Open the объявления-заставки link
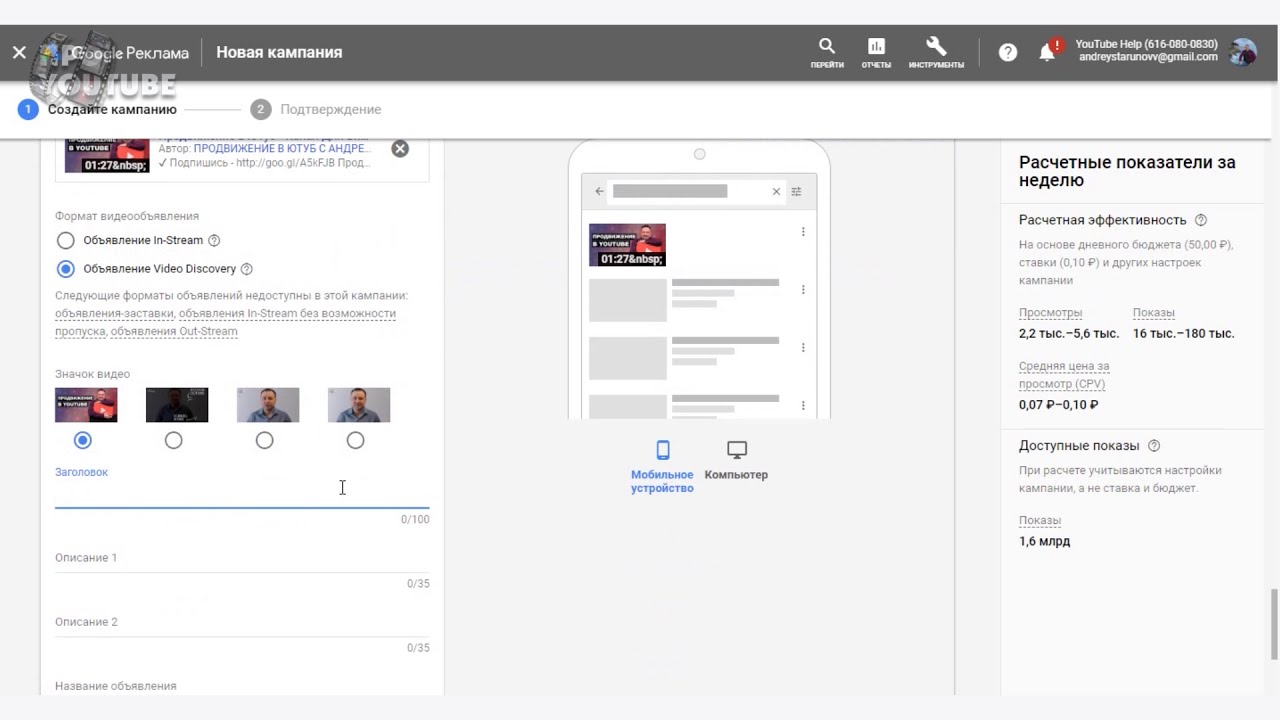 [x=115, y=314]
